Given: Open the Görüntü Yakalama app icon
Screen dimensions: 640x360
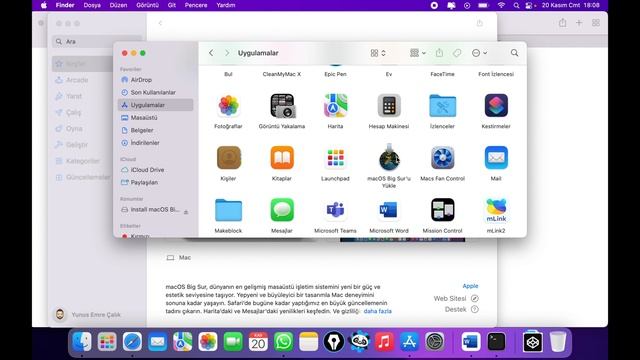Looking at the screenshot, I should coord(282,106).
